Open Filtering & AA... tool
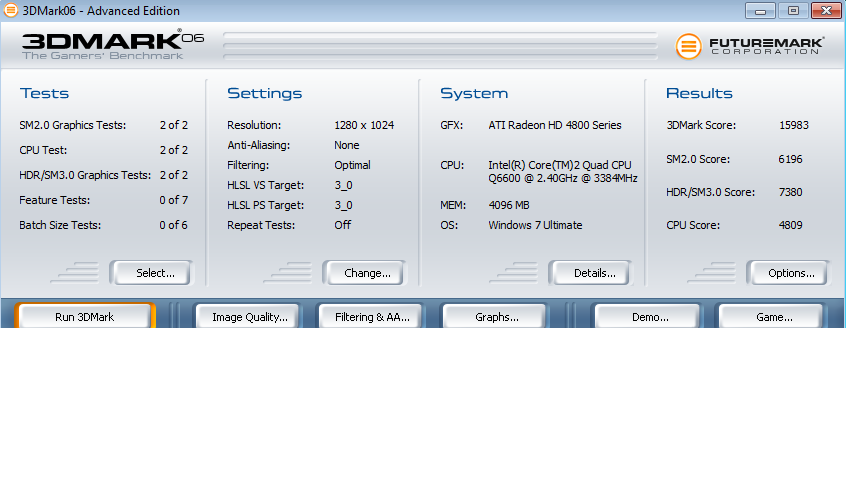Image resolution: width=846 pixels, height=480 pixels. 371,317
